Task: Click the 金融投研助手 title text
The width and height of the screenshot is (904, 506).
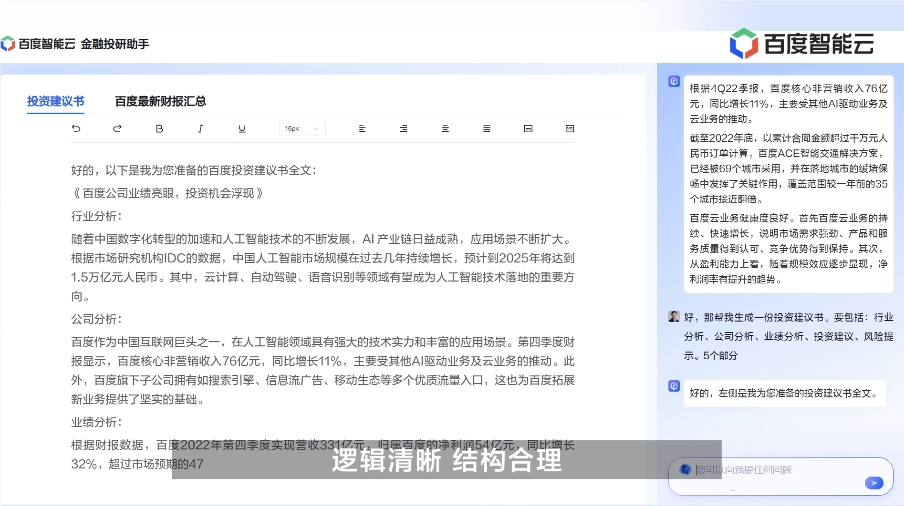Action: click(x=115, y=44)
